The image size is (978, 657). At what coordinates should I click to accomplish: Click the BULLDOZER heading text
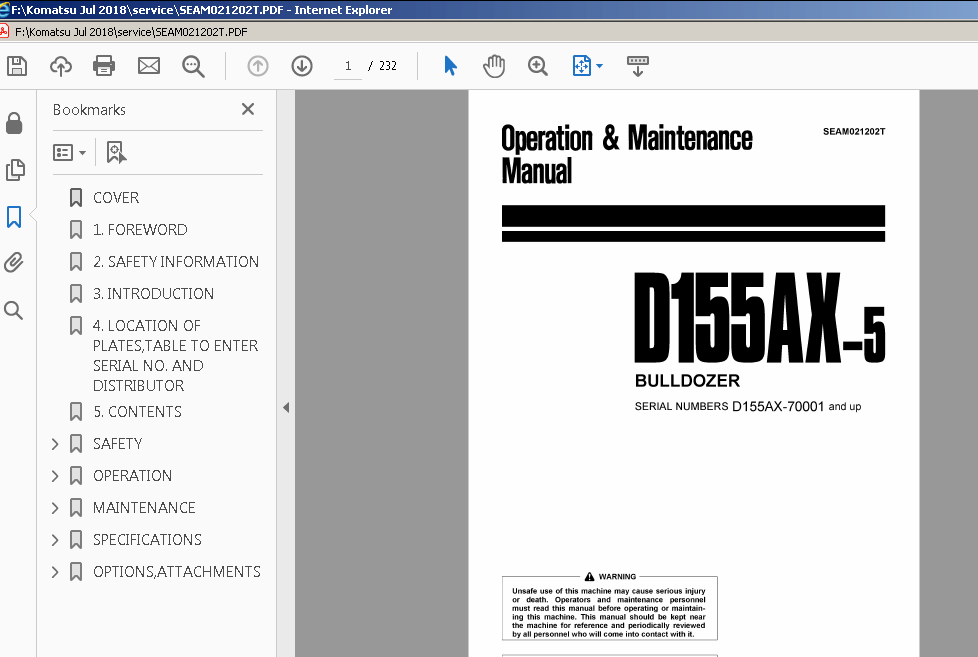pos(687,381)
